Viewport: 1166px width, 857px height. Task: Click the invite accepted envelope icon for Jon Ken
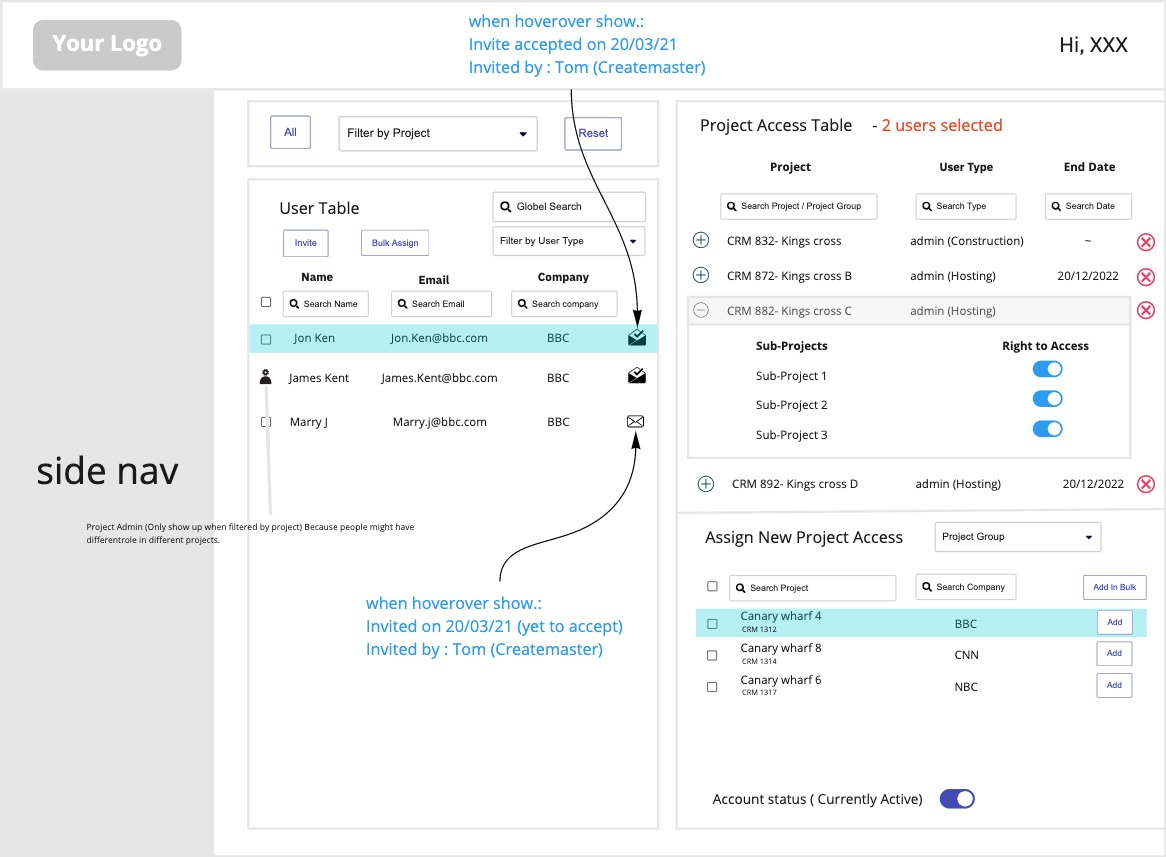(x=636, y=338)
